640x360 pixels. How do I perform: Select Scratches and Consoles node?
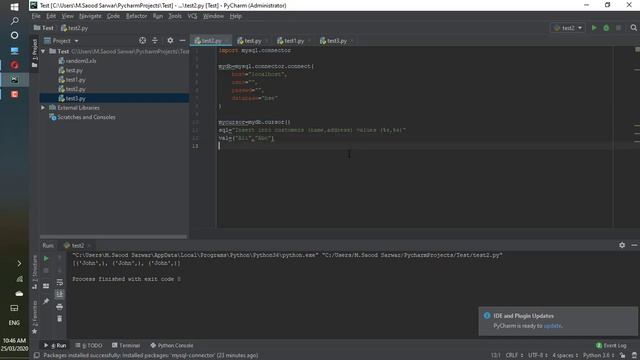[x=82, y=117]
